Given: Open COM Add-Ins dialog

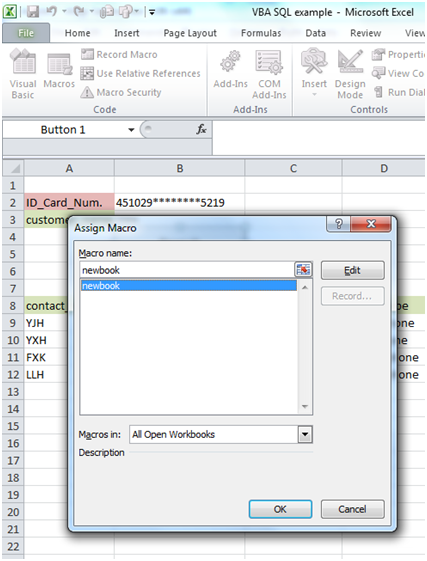Looking at the screenshot, I should click(269, 74).
